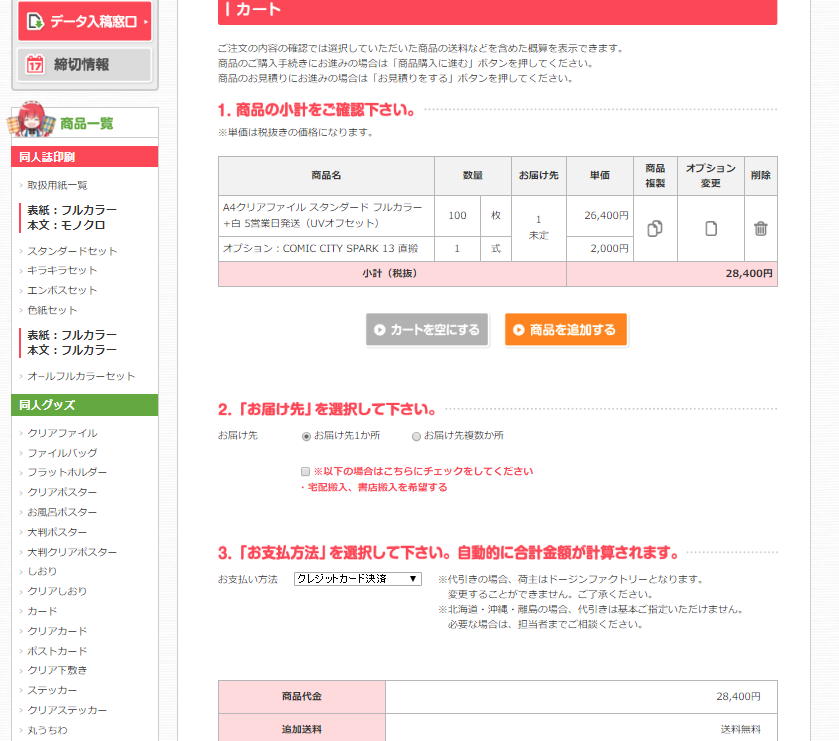This screenshot has width=839, height=741.
Task: Check the 宅配搬入・書店搬入 checkbox
Action: coord(306,471)
